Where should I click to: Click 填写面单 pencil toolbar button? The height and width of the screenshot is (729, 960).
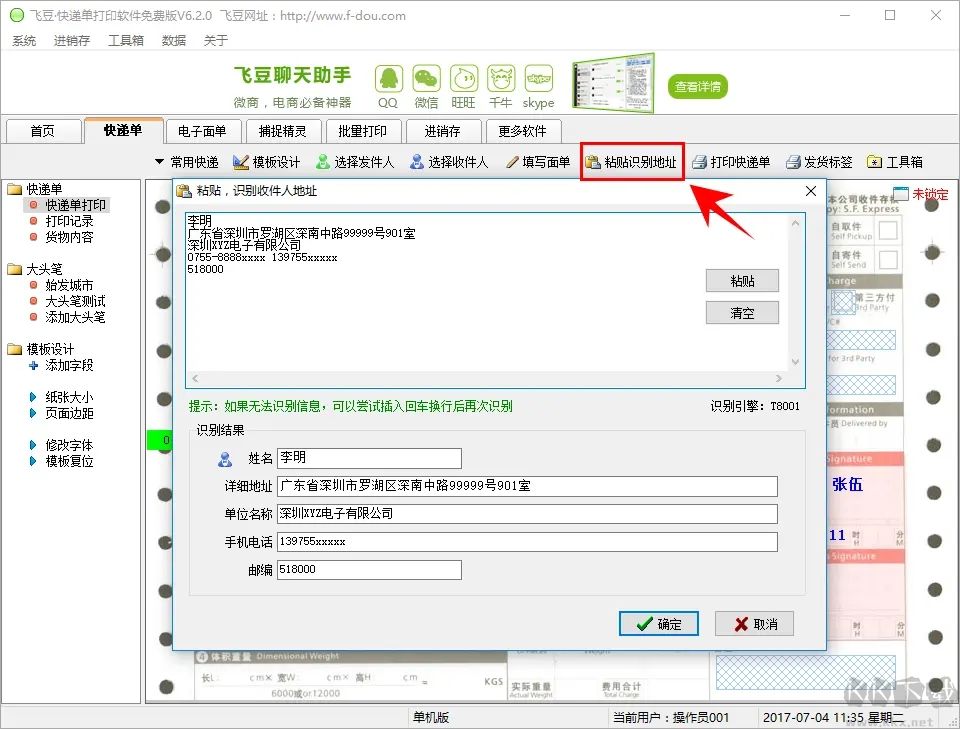coord(538,162)
